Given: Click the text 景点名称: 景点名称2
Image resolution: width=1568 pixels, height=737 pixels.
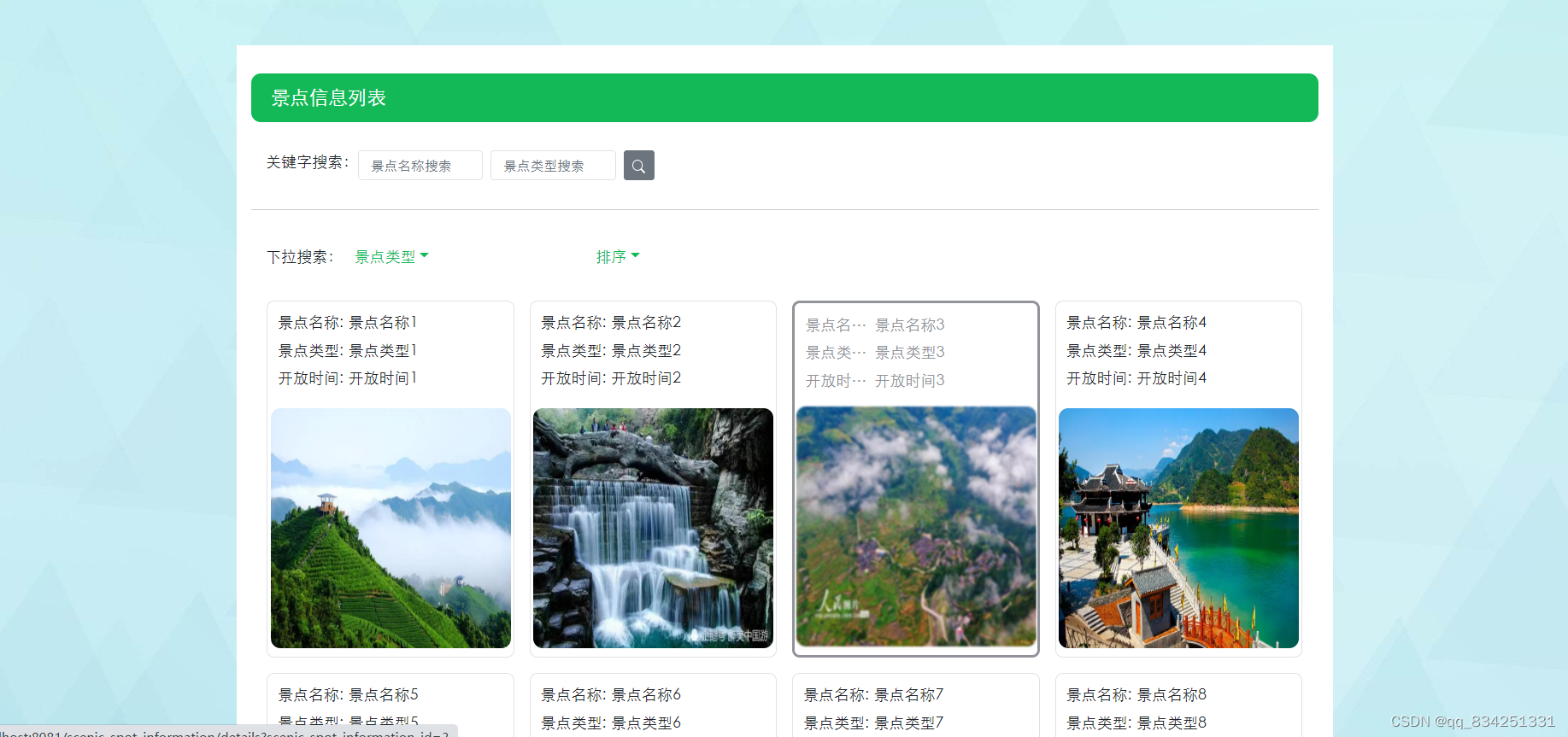Looking at the screenshot, I should [x=611, y=323].
